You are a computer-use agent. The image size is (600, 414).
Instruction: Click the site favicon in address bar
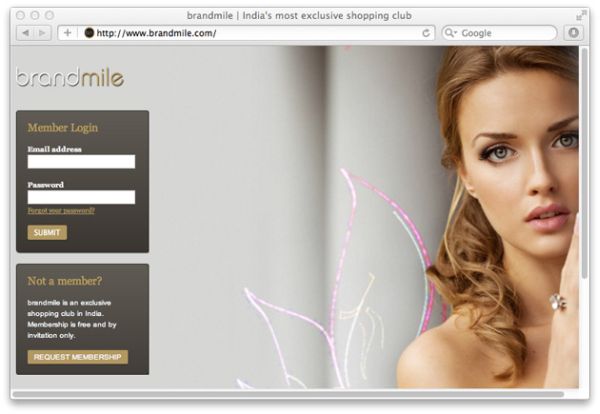click(x=89, y=33)
